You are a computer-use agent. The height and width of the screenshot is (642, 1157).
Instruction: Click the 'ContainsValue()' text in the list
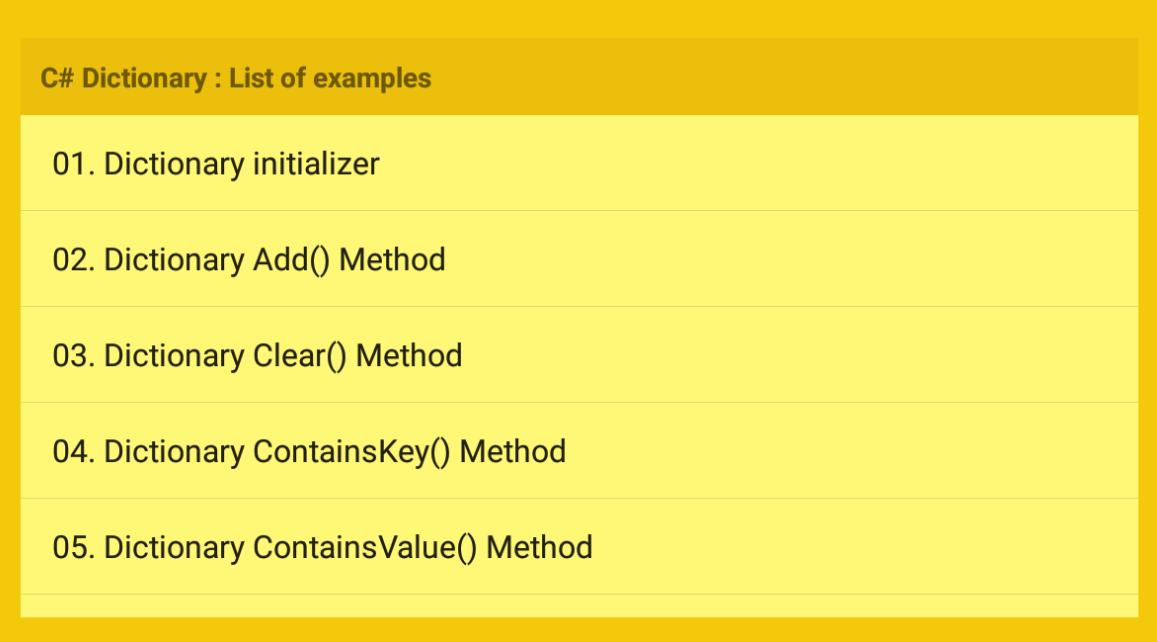point(365,548)
